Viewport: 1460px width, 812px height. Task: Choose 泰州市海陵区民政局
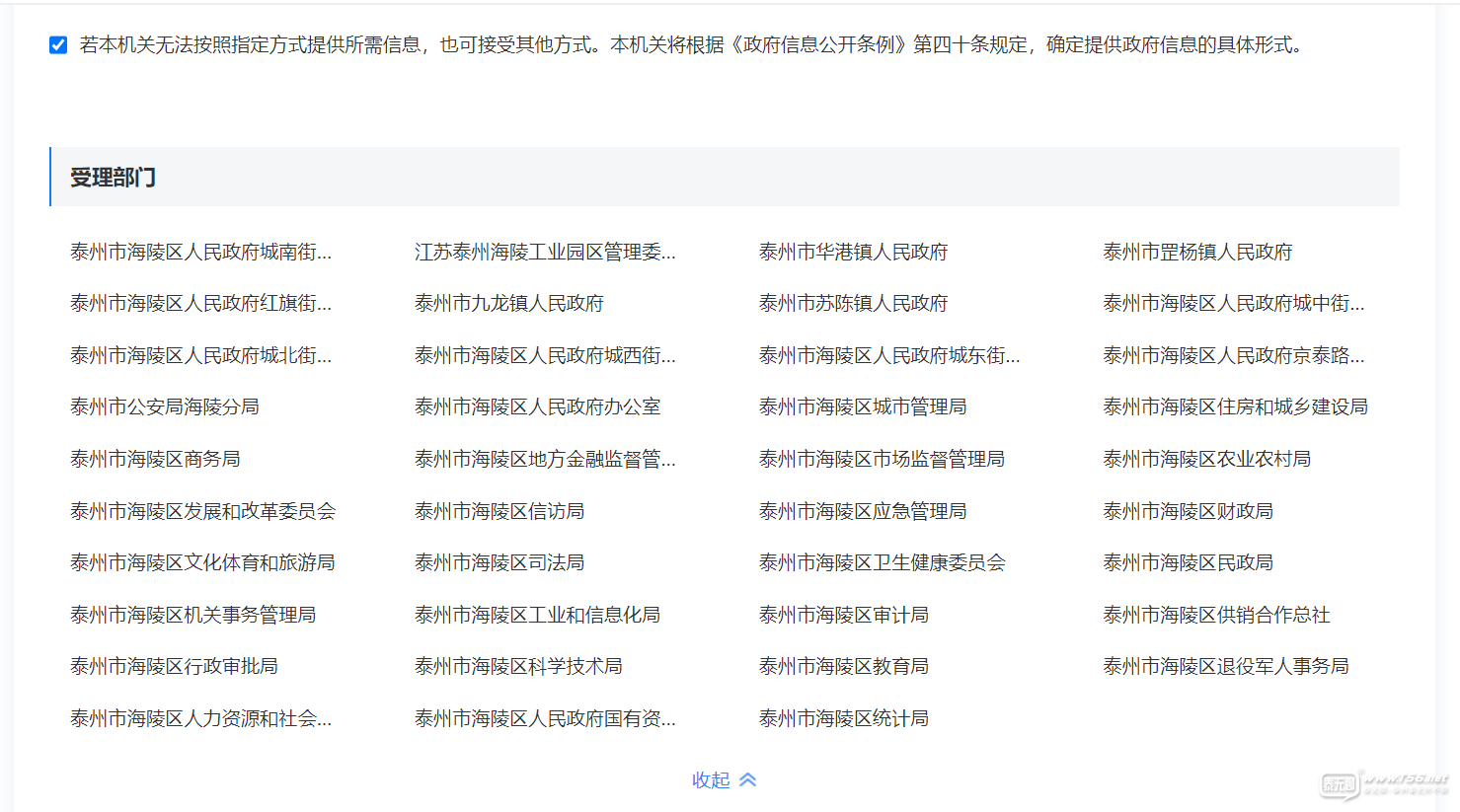coord(1189,563)
